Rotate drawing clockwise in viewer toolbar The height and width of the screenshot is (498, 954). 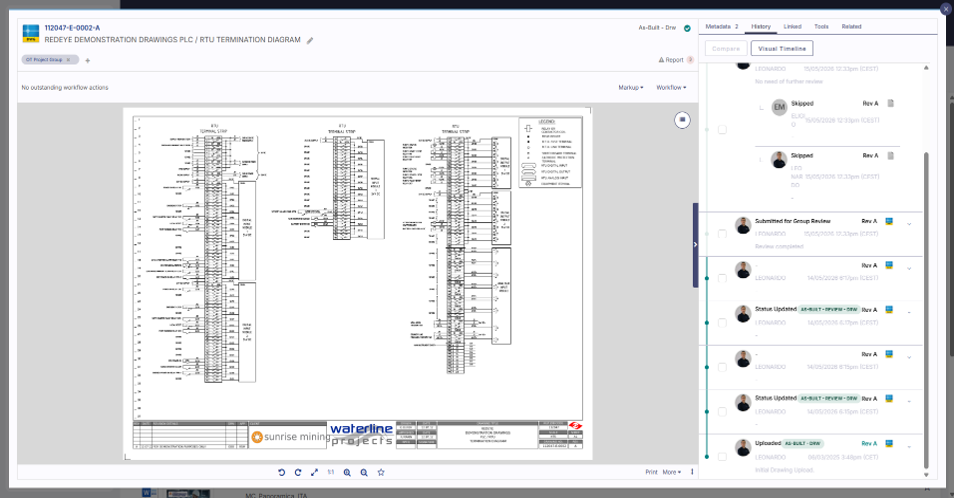click(x=298, y=472)
